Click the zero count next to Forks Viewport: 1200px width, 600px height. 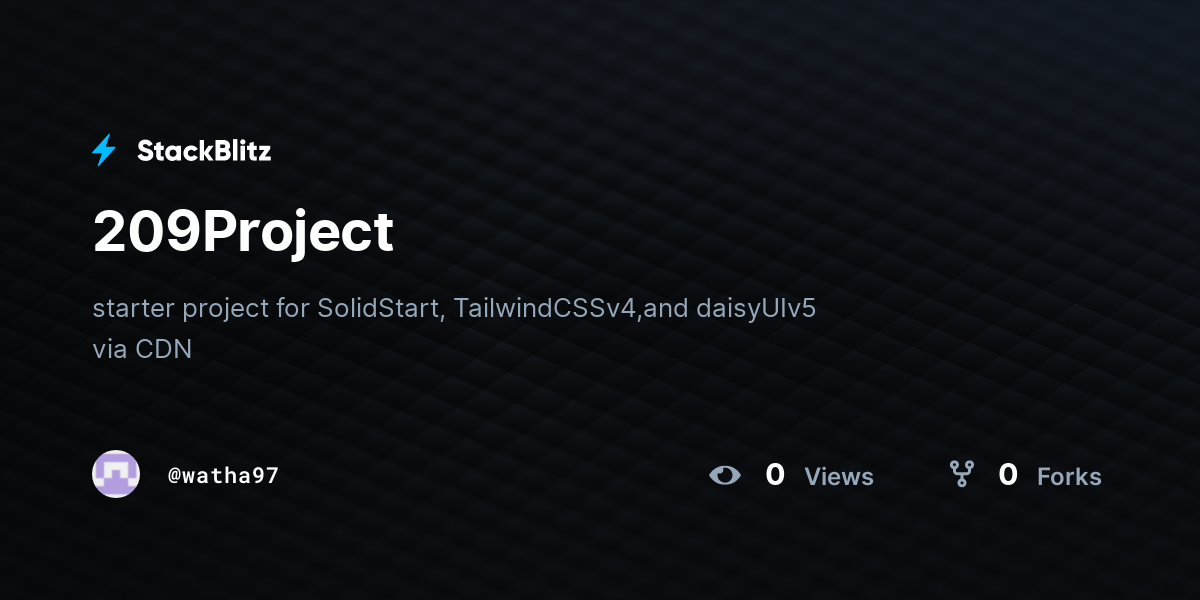point(1008,475)
